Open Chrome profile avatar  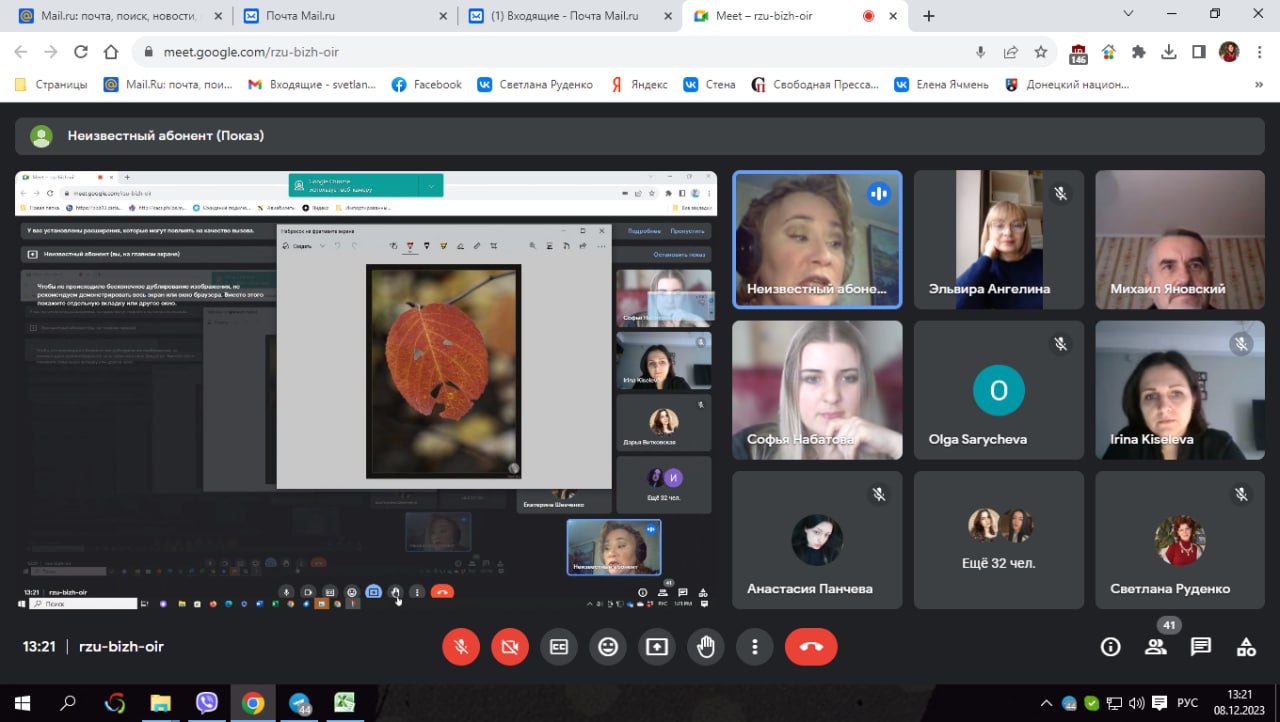(1229, 52)
